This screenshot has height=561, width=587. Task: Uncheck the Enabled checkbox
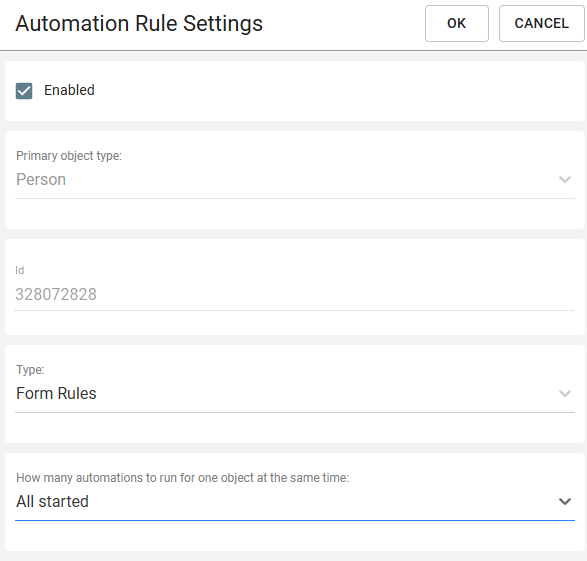click(x=24, y=91)
